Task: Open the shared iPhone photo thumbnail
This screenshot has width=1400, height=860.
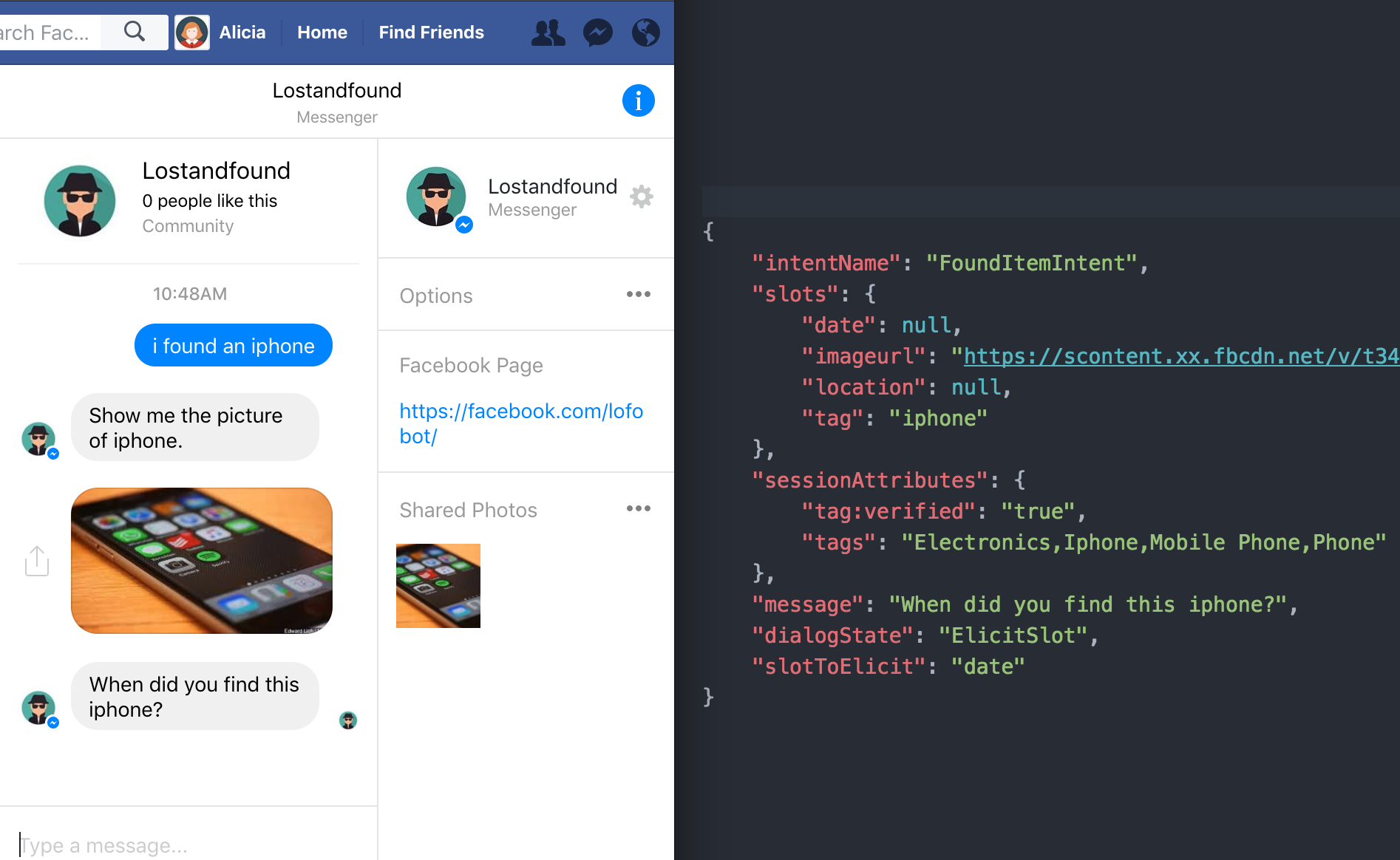Action: pos(438,586)
